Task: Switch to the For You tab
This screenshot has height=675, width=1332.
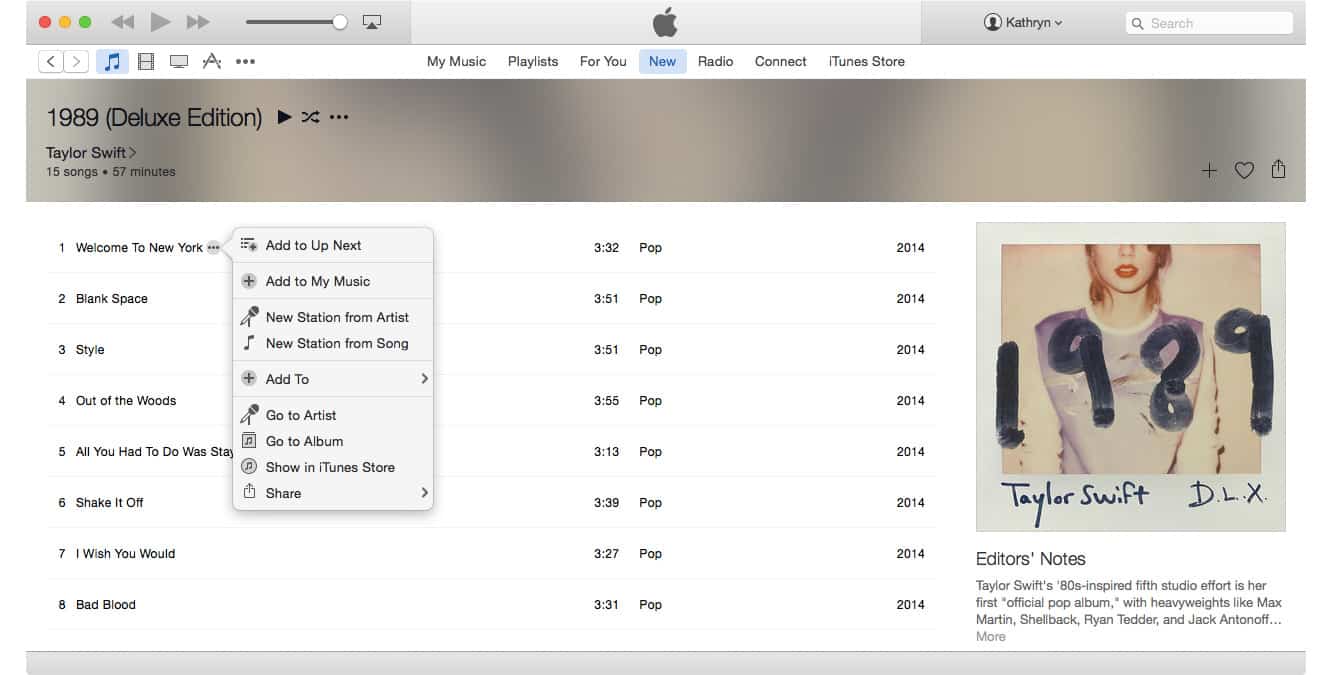Action: (x=603, y=61)
